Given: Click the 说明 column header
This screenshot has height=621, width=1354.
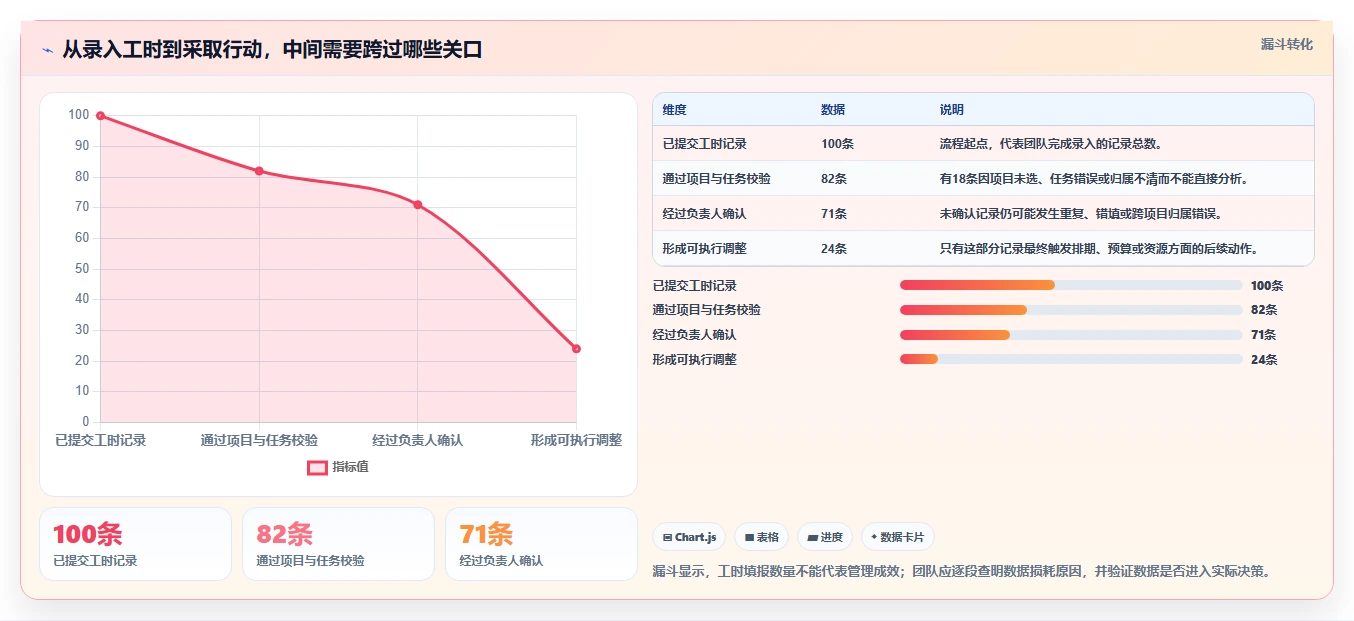Looking at the screenshot, I should [952, 110].
